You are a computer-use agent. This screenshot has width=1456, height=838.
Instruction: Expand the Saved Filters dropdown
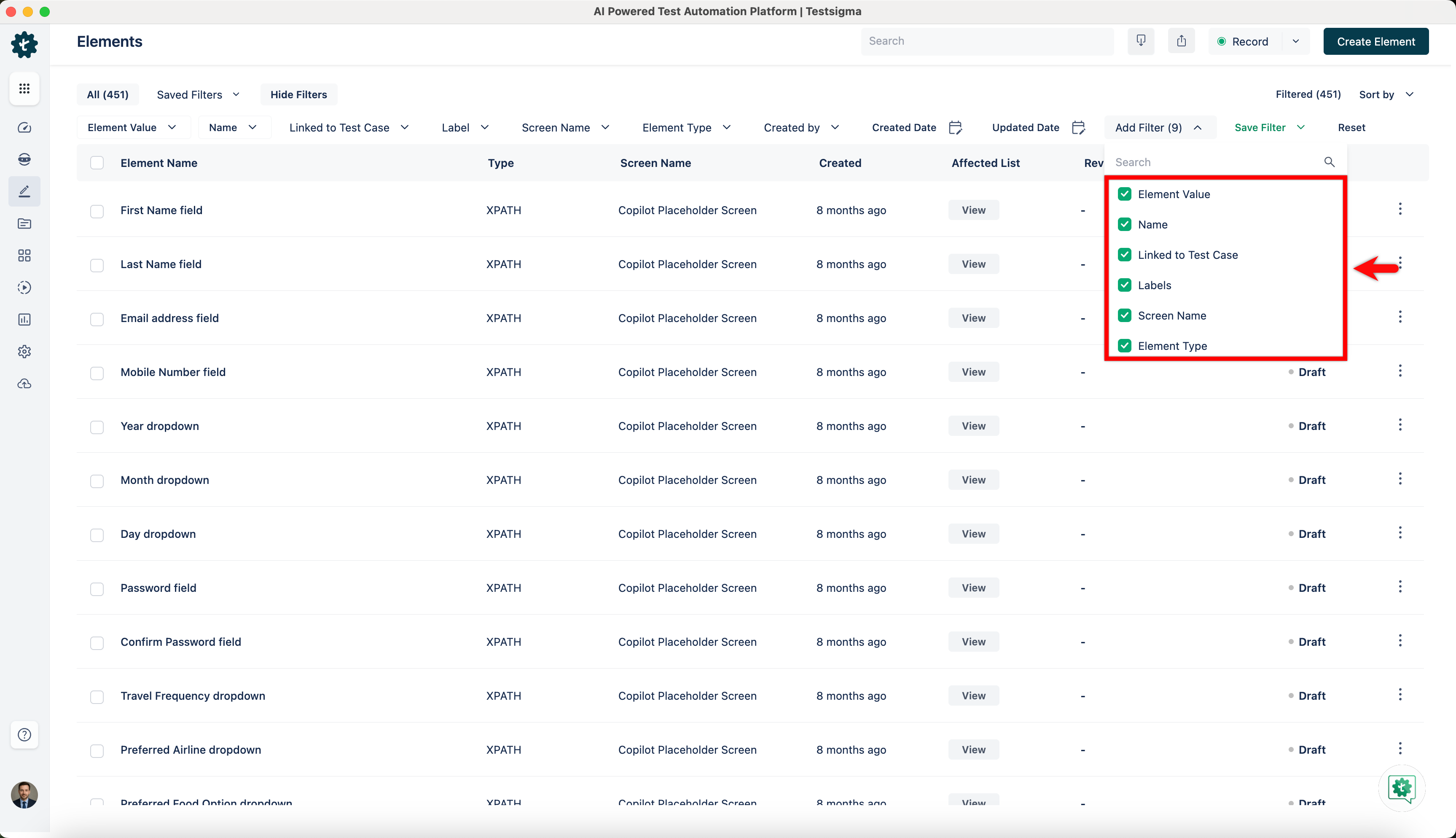coord(198,94)
